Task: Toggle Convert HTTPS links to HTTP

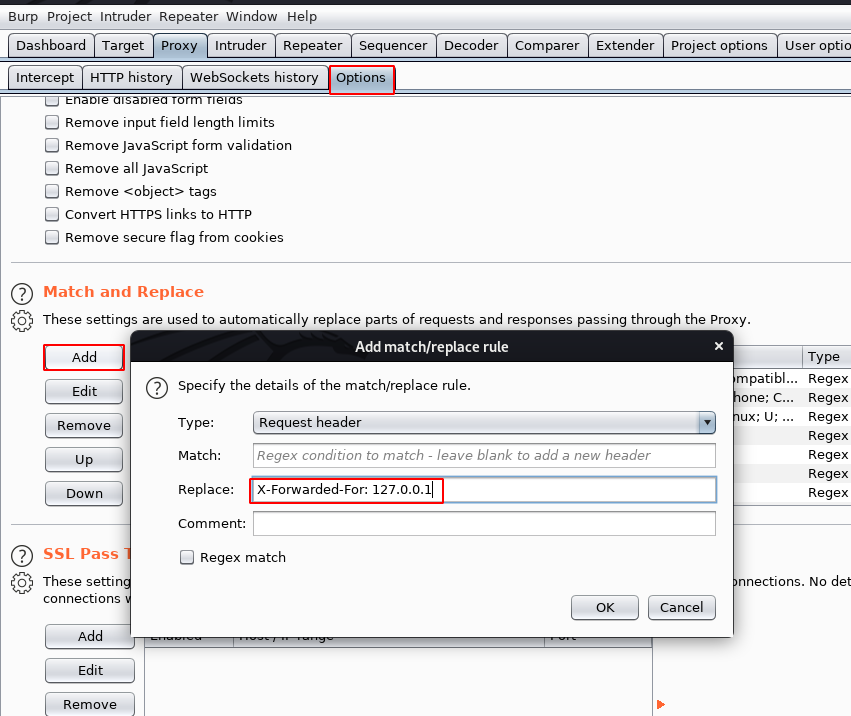Action: 52,214
